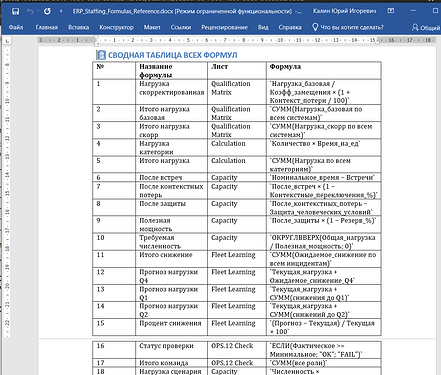This screenshot has width=441, height=375.
Task: Click cell 'Нагрузка скорректированная'
Action: pos(171,92)
